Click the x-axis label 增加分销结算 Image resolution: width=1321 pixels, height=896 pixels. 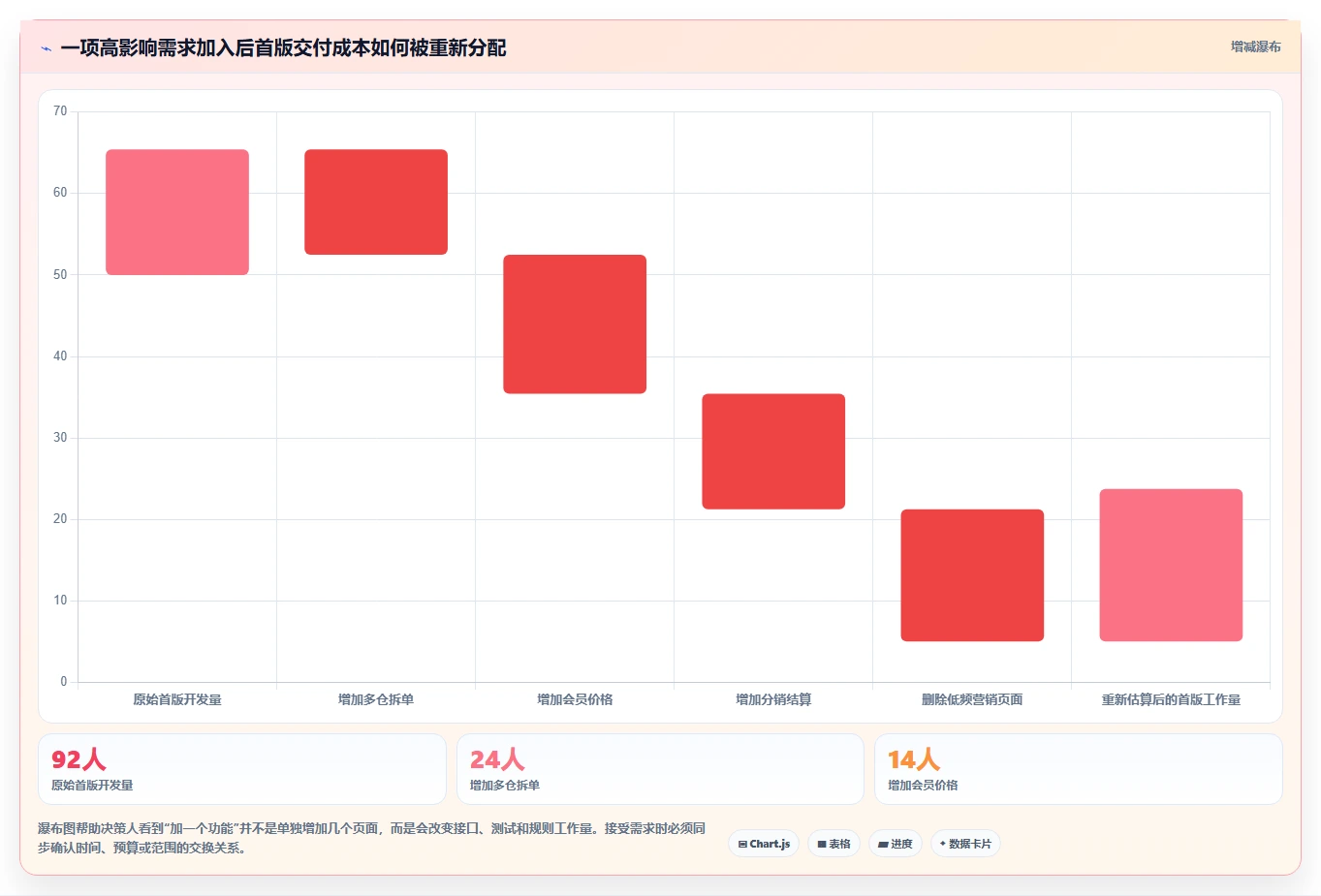773,699
